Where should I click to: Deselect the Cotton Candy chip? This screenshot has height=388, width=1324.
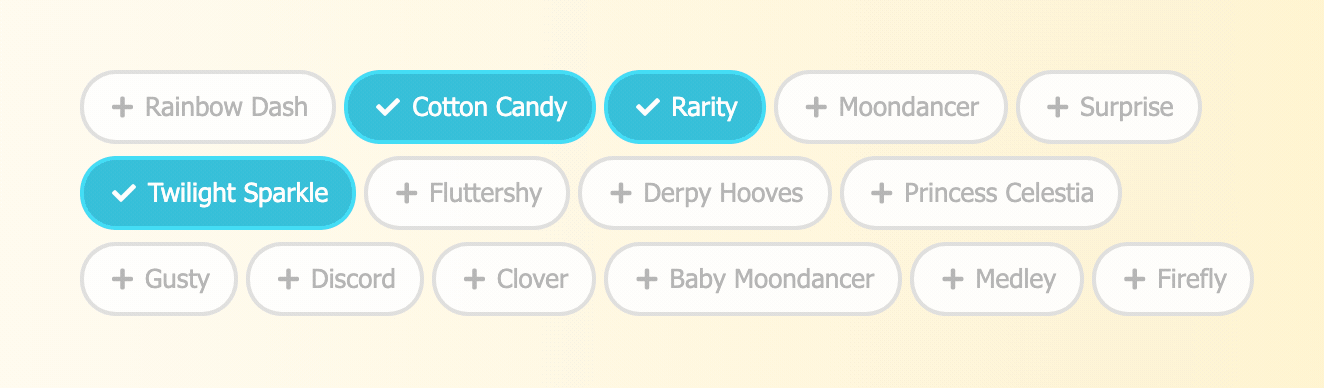tap(470, 107)
